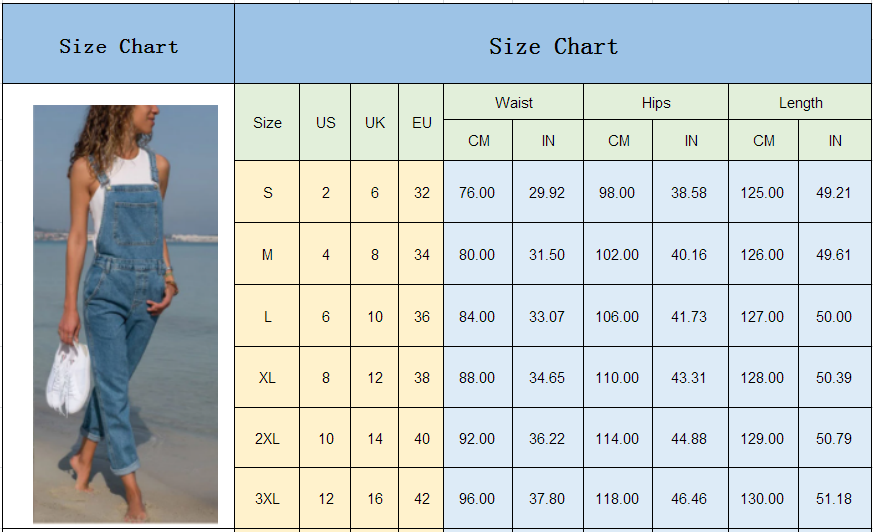
Task: Click the denim overalls product photo
Action: tap(125, 314)
